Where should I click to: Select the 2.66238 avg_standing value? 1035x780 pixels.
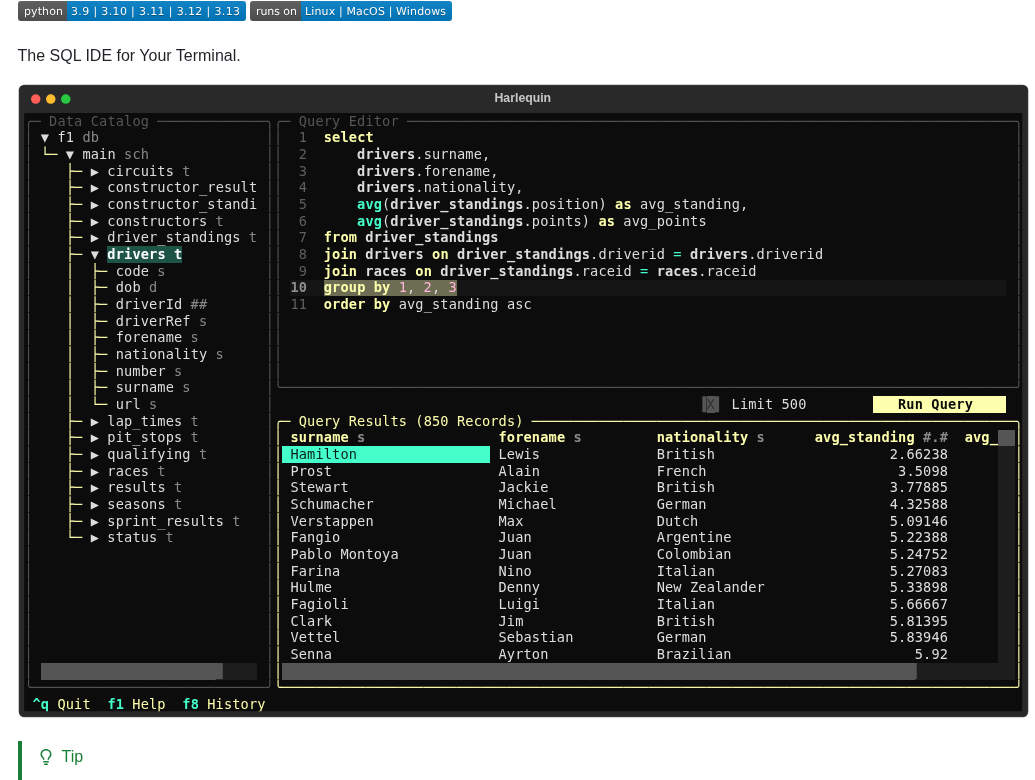point(918,455)
